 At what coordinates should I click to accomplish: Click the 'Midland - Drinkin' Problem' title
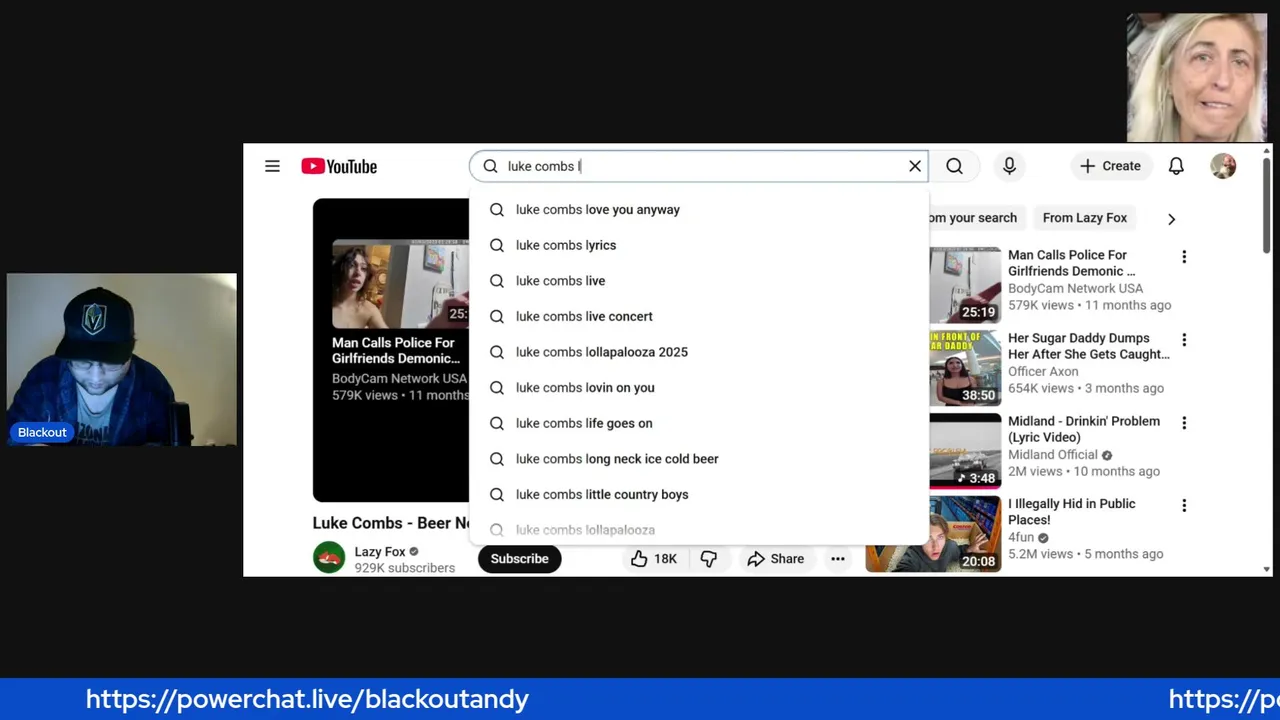click(1084, 429)
